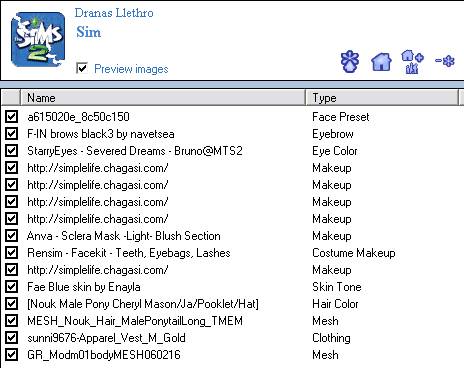464x368 pixels.
Task: Select GR_Modm01bodyMESH060216 entry
Action: 104,355
